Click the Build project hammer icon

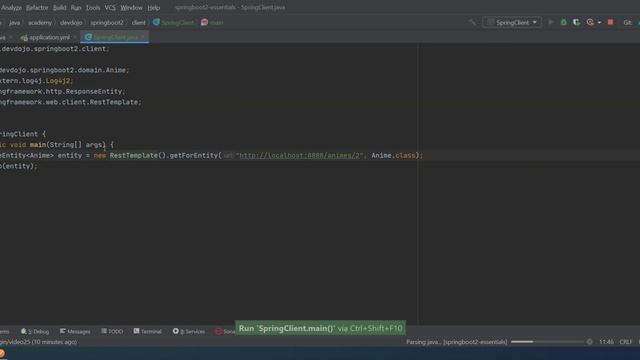(472, 22)
